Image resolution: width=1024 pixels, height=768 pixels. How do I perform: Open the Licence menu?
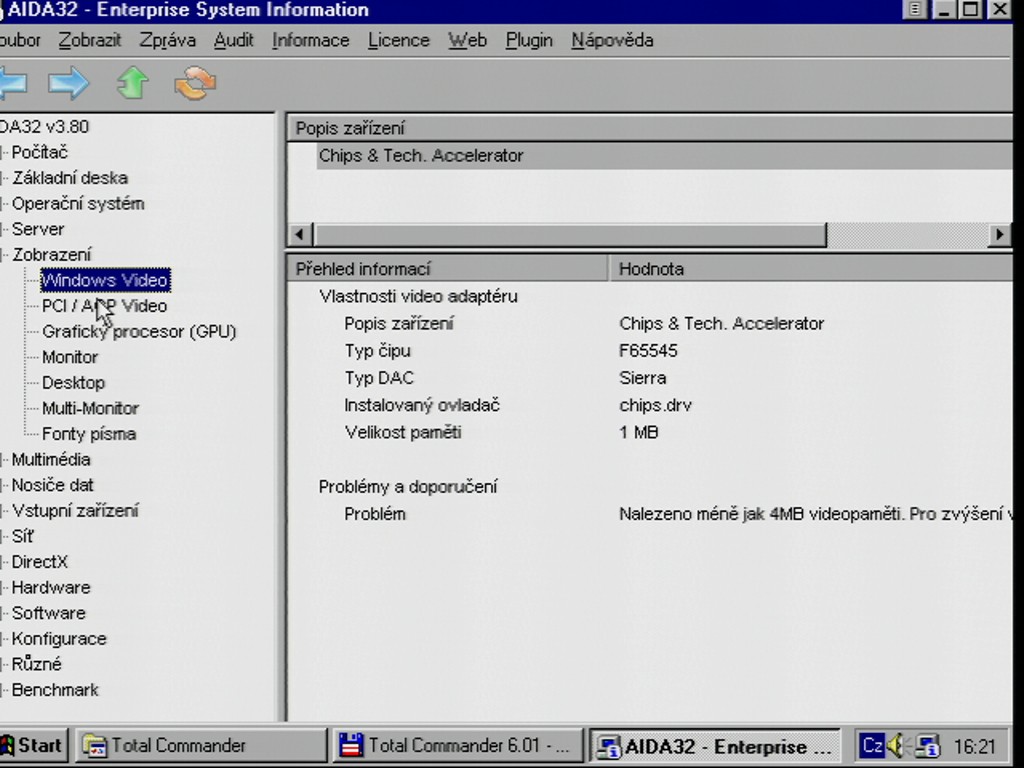click(399, 40)
